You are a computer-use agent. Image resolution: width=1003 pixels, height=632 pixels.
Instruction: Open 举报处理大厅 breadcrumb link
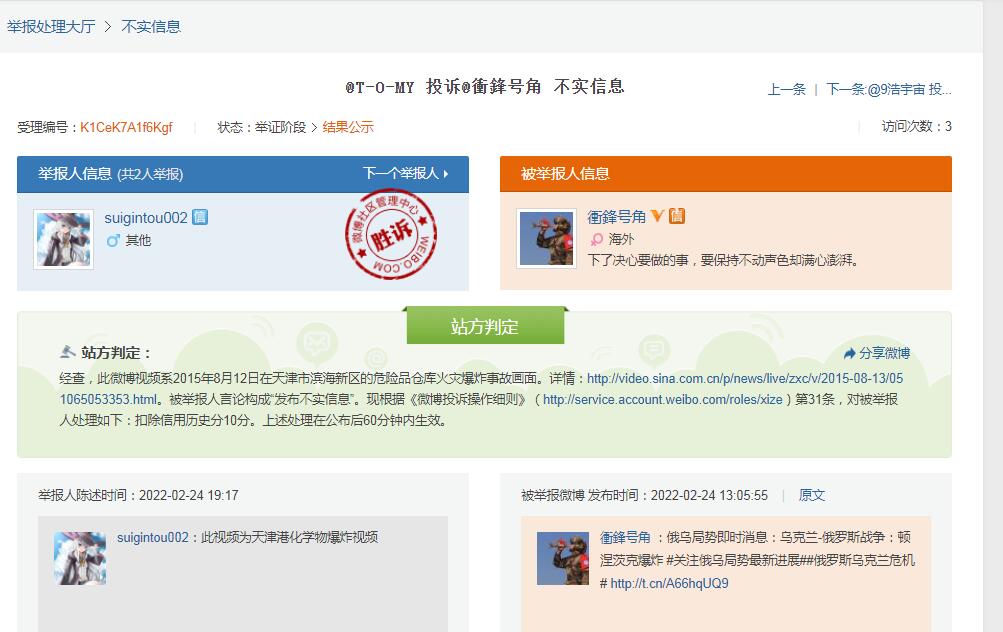click(x=51, y=26)
